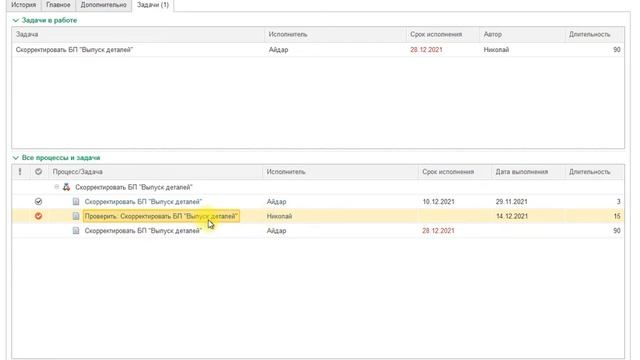Click the business process icon in tree root

[x=67, y=187]
